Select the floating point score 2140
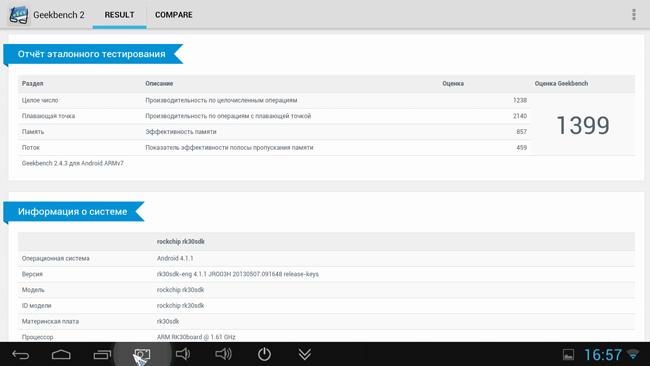This screenshot has width=650, height=366. pyautogui.click(x=520, y=116)
